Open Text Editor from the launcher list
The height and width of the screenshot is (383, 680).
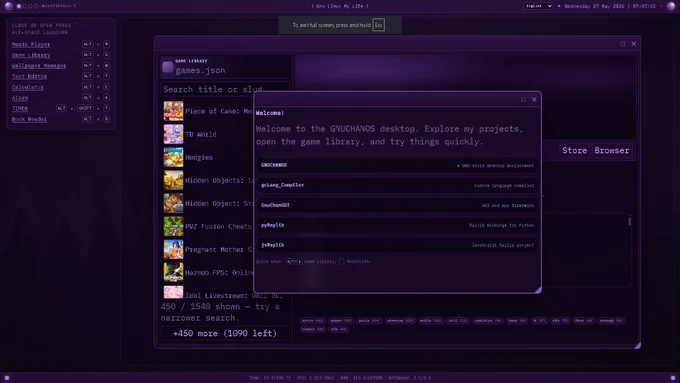tap(29, 76)
